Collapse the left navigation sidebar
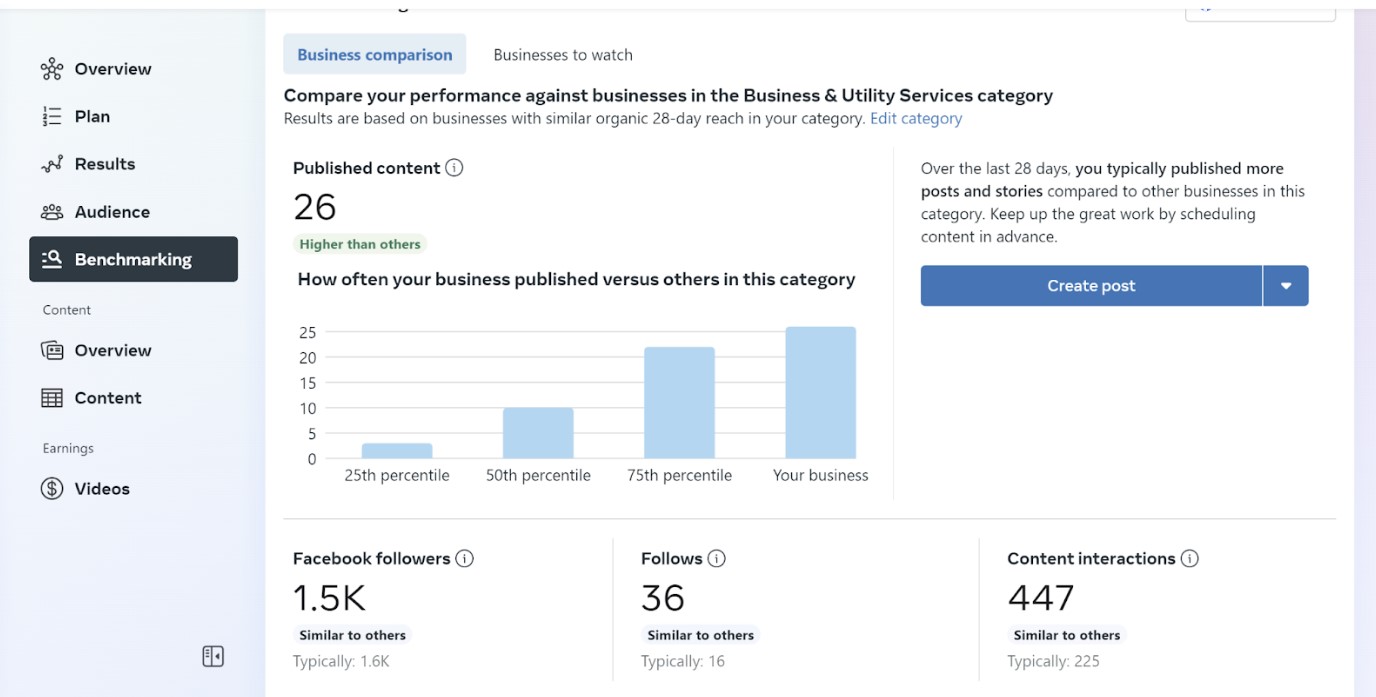The height and width of the screenshot is (697, 1376). (x=213, y=655)
